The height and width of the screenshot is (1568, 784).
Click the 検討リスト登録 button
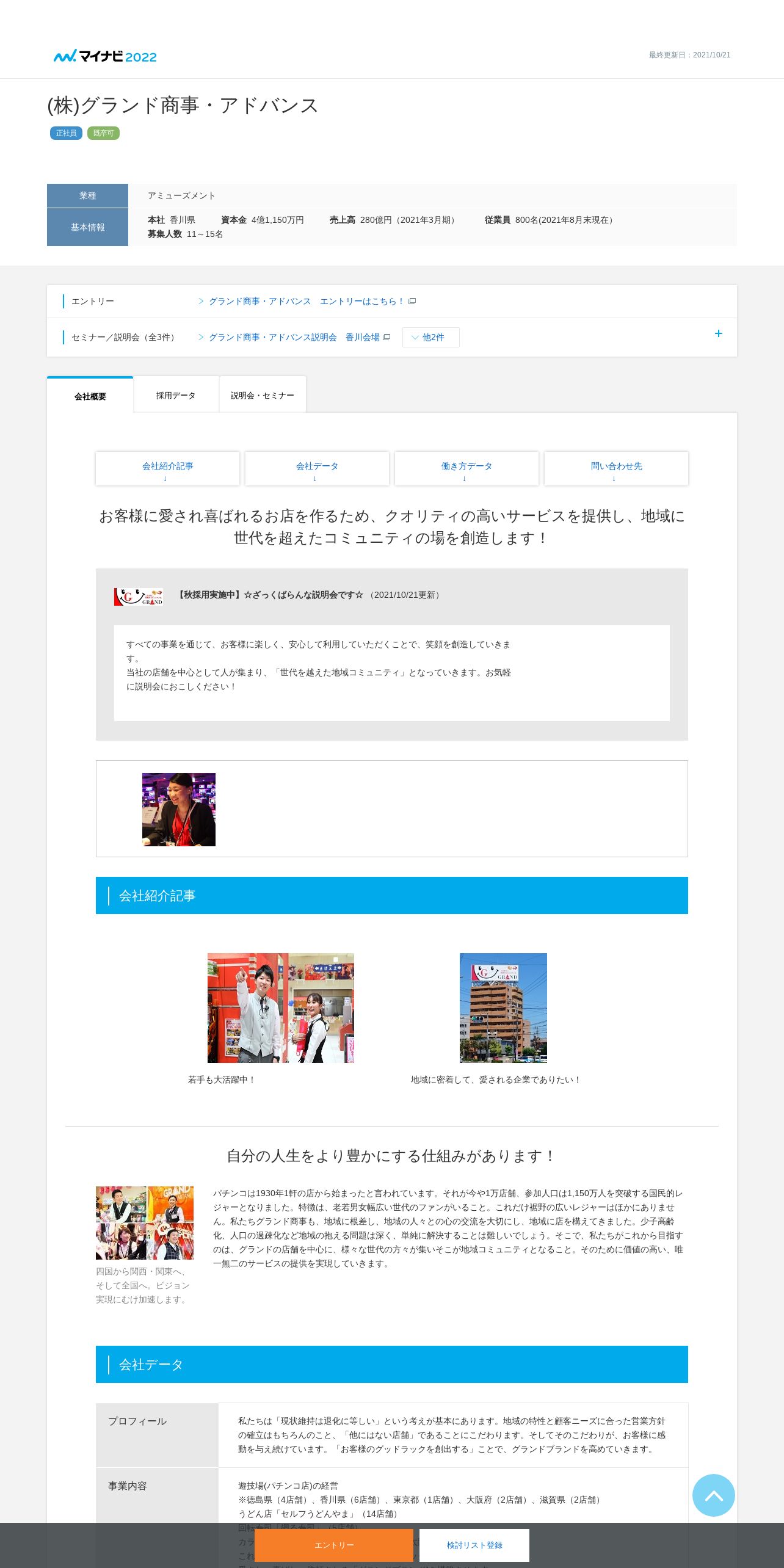[474, 1545]
